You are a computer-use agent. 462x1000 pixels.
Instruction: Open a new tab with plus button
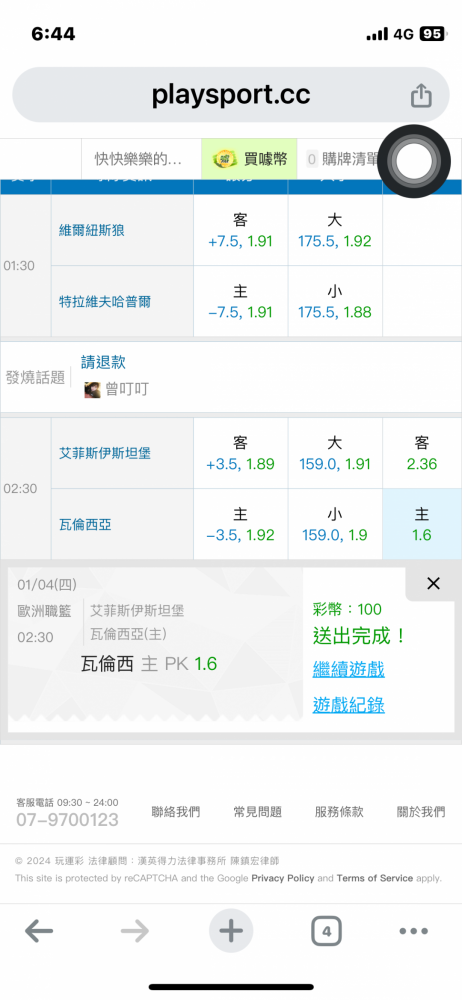pyautogui.click(x=231, y=931)
